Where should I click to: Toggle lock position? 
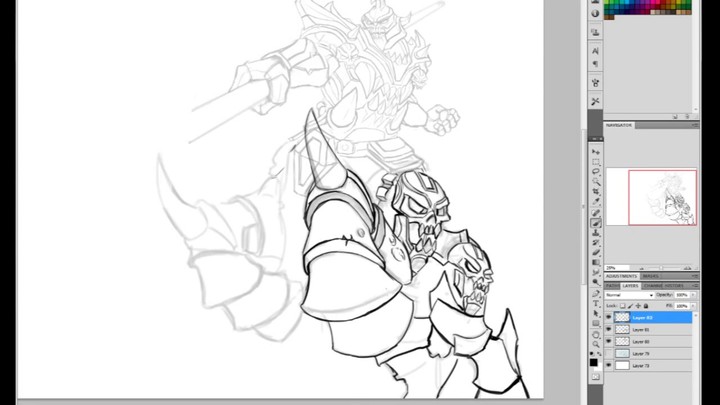(638, 306)
